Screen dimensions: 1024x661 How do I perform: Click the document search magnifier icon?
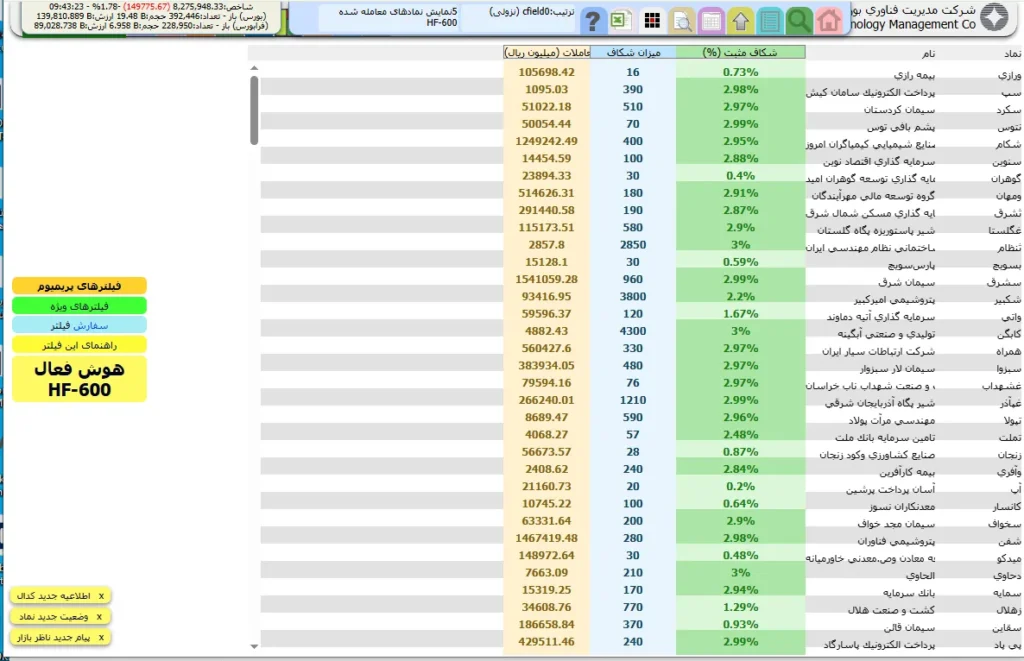point(682,21)
